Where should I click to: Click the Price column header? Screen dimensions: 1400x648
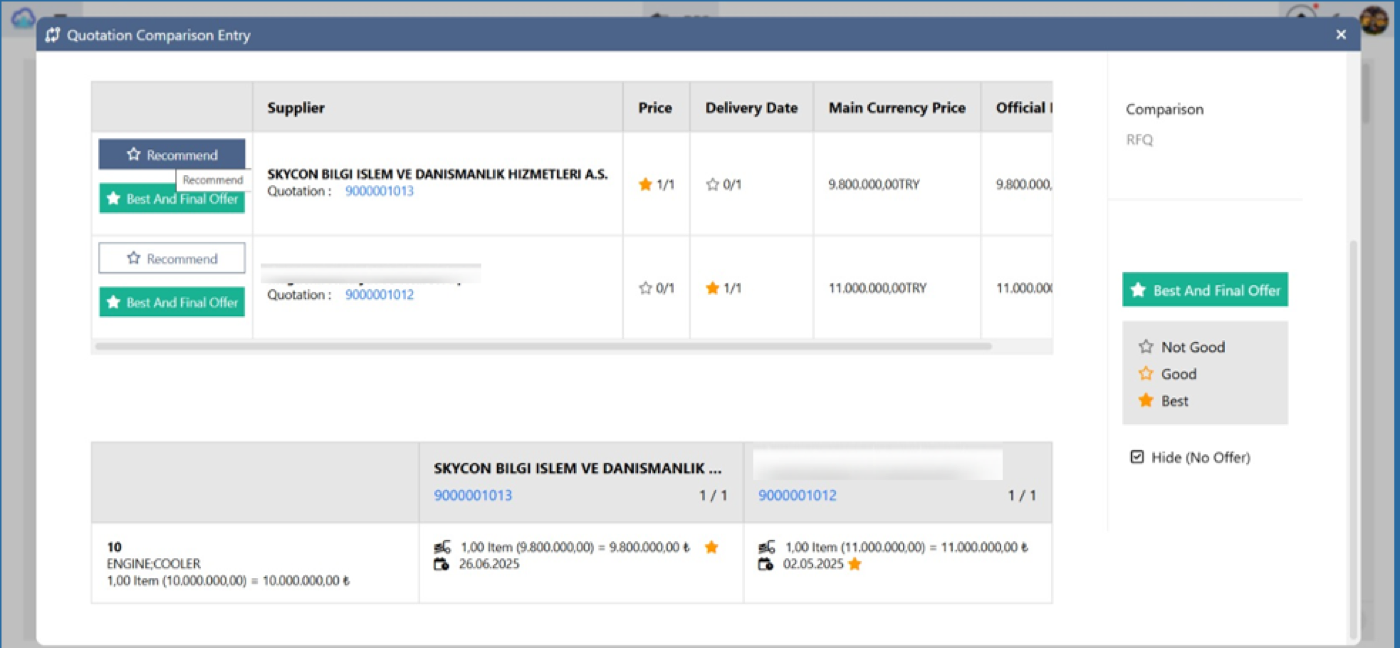pos(655,108)
